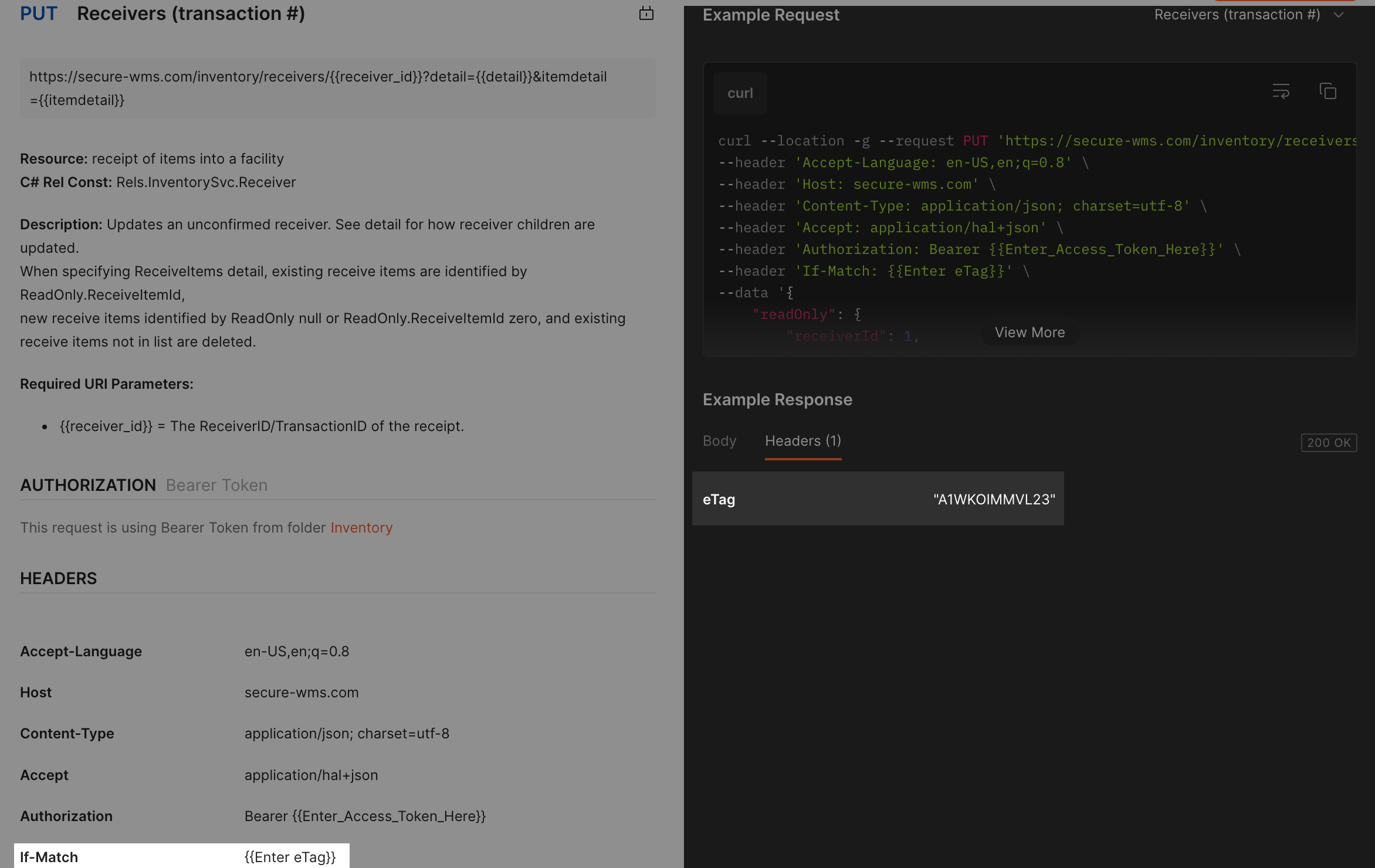Select the {{Enter eTag}} header value
The width and height of the screenshot is (1375, 868).
[x=290, y=857]
